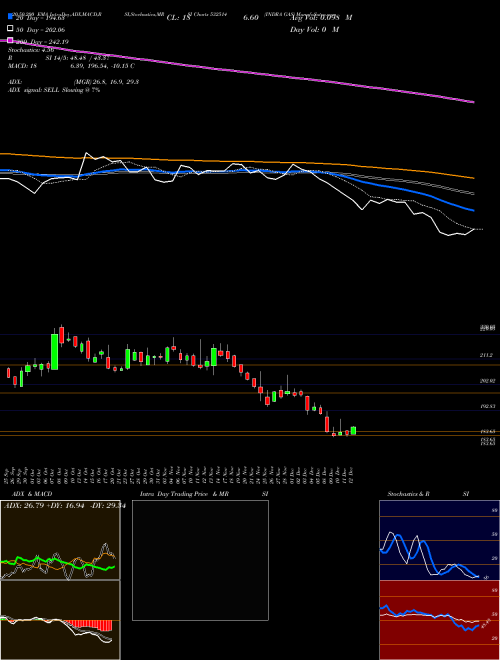Click the 192.53 price axis label
The width and height of the screenshot is (500, 660).
click(x=488, y=407)
